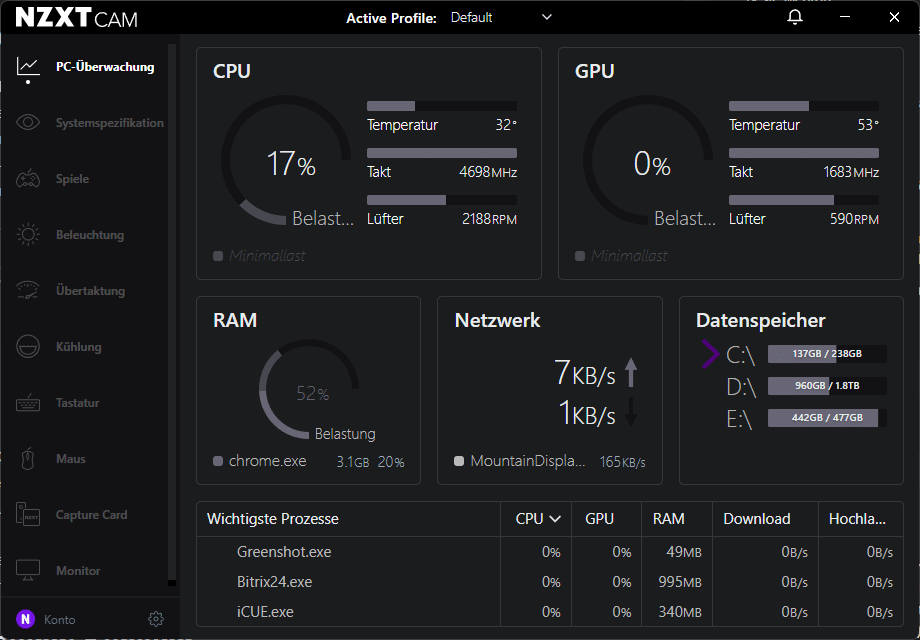Click the Systemspezifikation eye icon
Screen dimensions: 920x640
point(28,123)
